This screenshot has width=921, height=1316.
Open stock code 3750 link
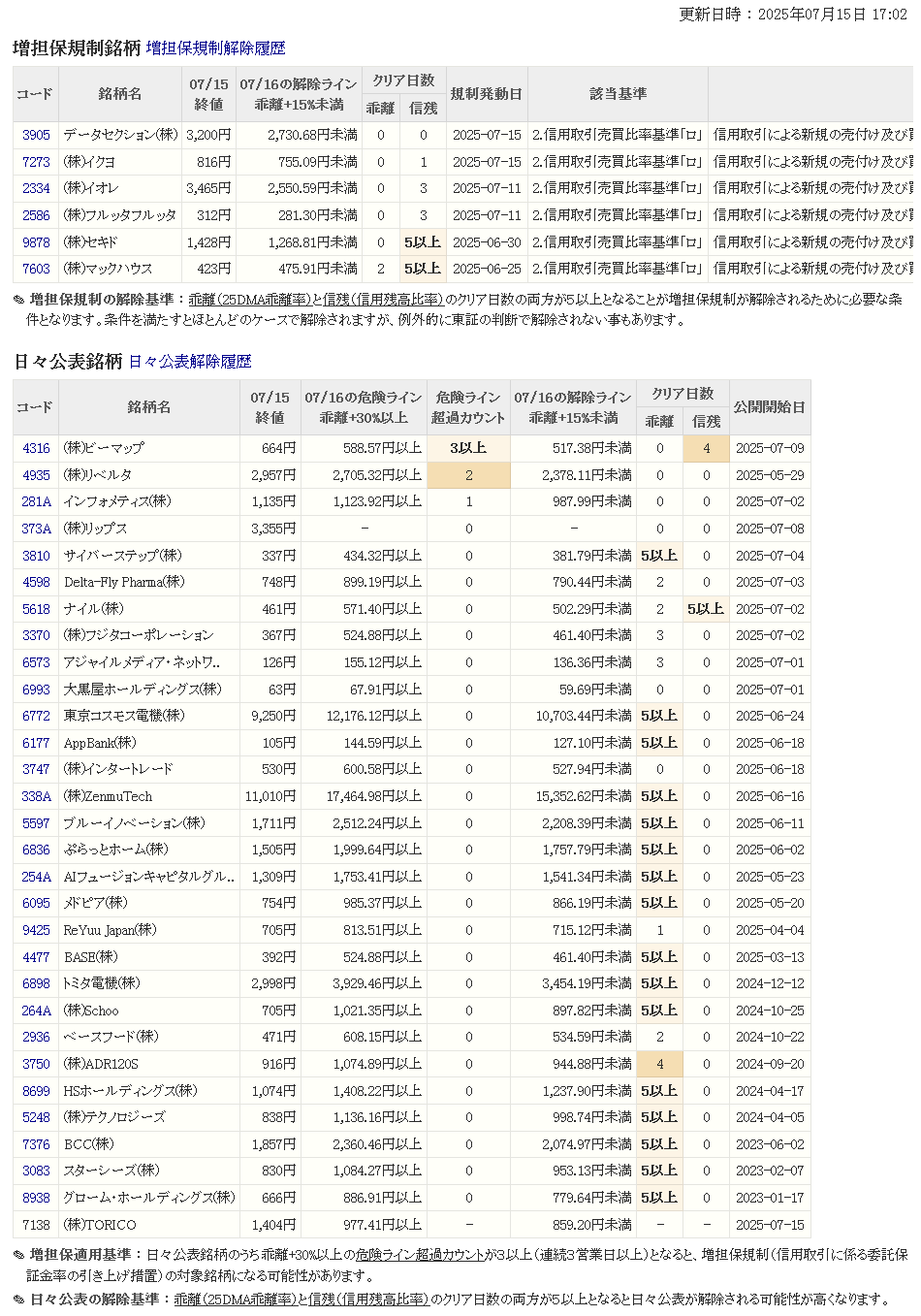36,1064
